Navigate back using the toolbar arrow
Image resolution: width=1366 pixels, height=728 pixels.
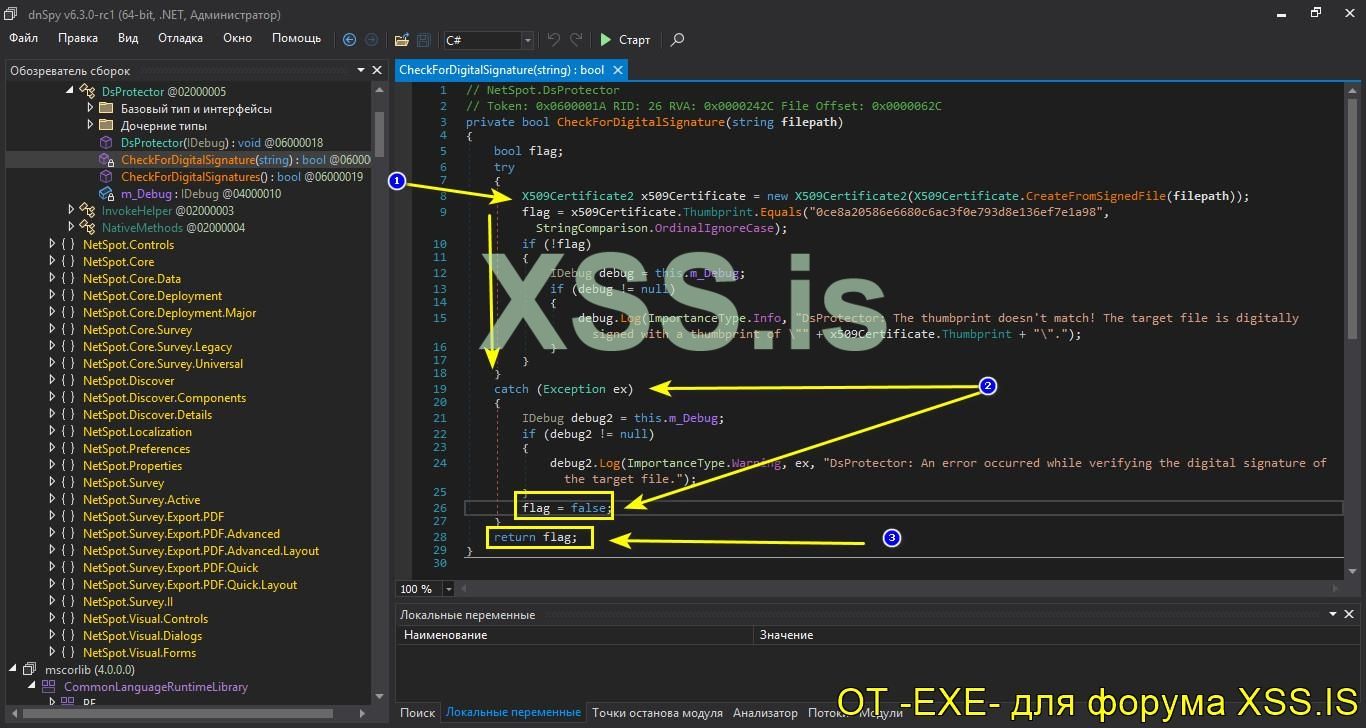click(349, 40)
